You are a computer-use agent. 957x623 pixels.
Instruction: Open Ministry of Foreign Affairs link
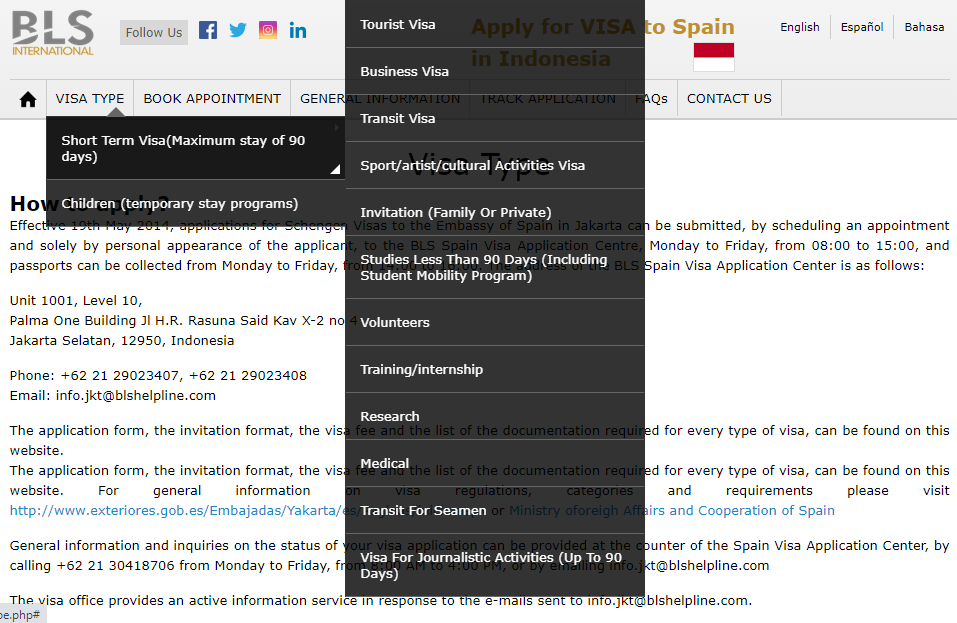click(x=672, y=510)
